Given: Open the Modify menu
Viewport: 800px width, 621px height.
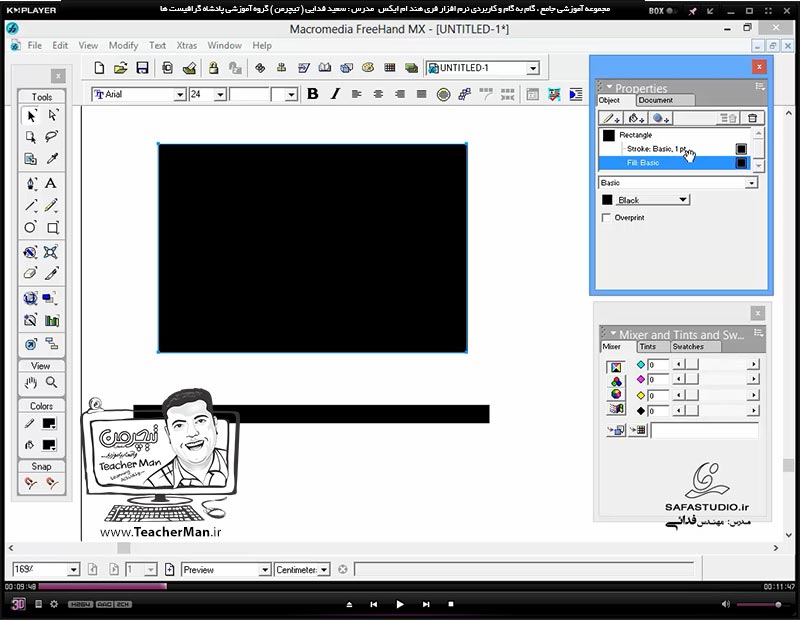Looking at the screenshot, I should tap(123, 45).
